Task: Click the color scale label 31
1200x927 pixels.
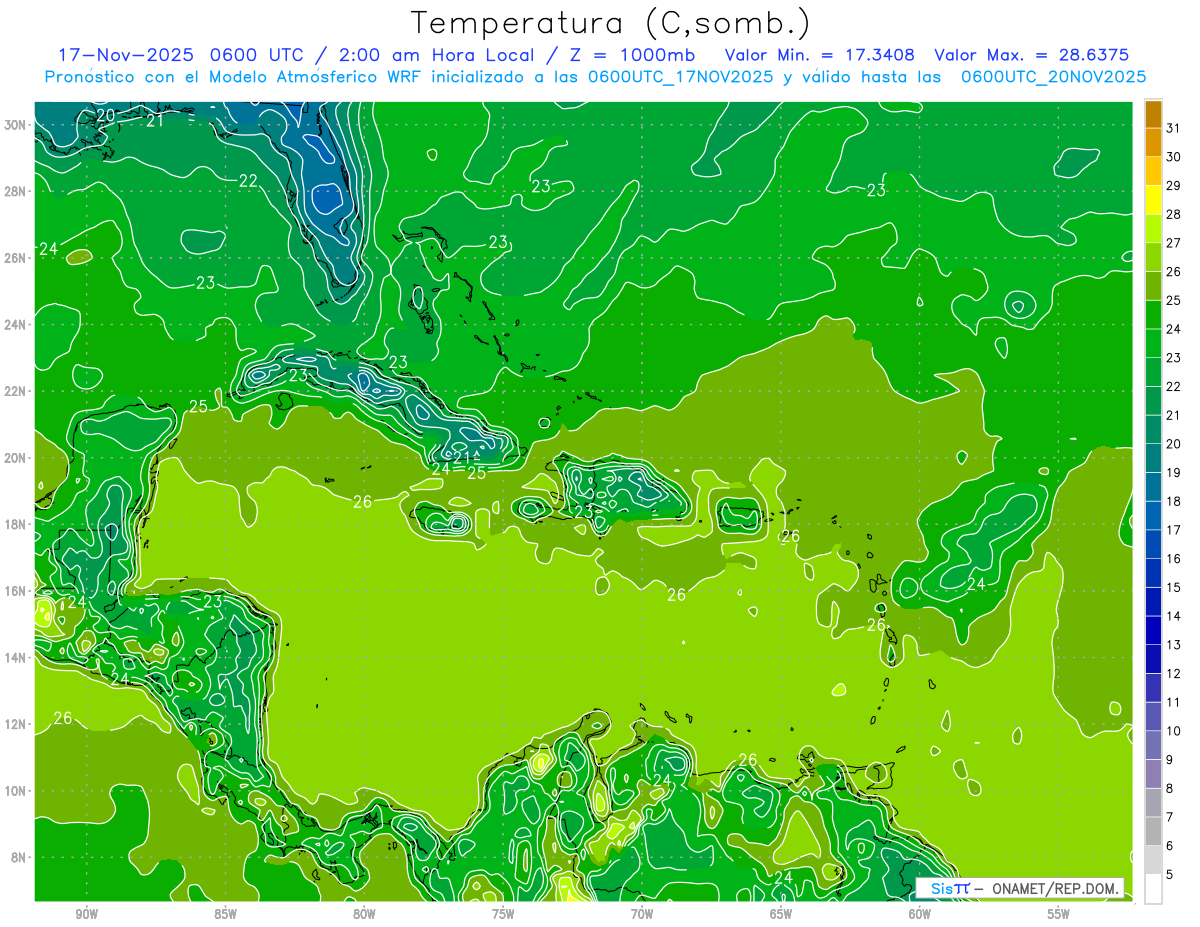Action: click(x=1174, y=128)
